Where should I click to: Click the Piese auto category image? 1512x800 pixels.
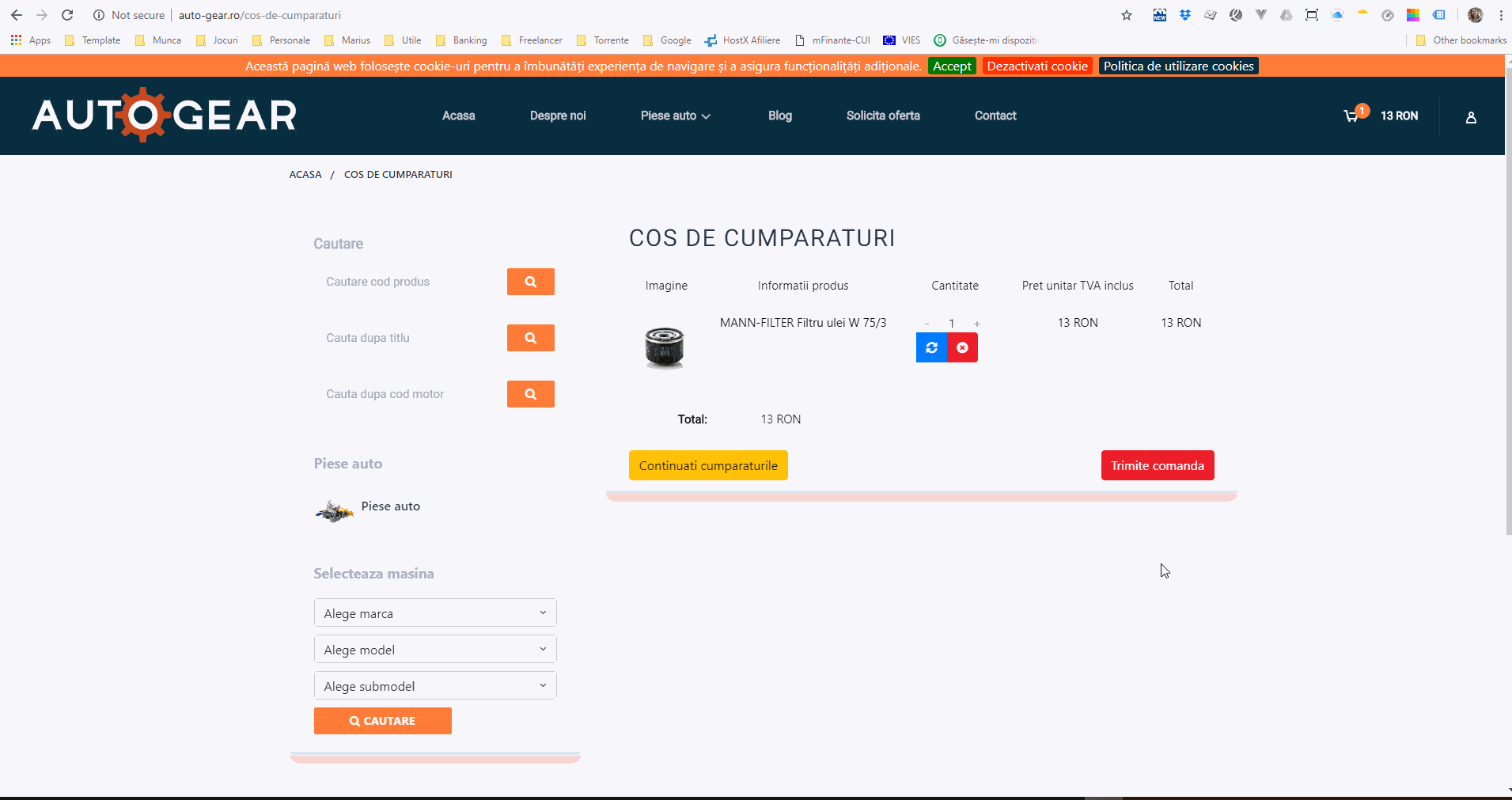click(335, 511)
